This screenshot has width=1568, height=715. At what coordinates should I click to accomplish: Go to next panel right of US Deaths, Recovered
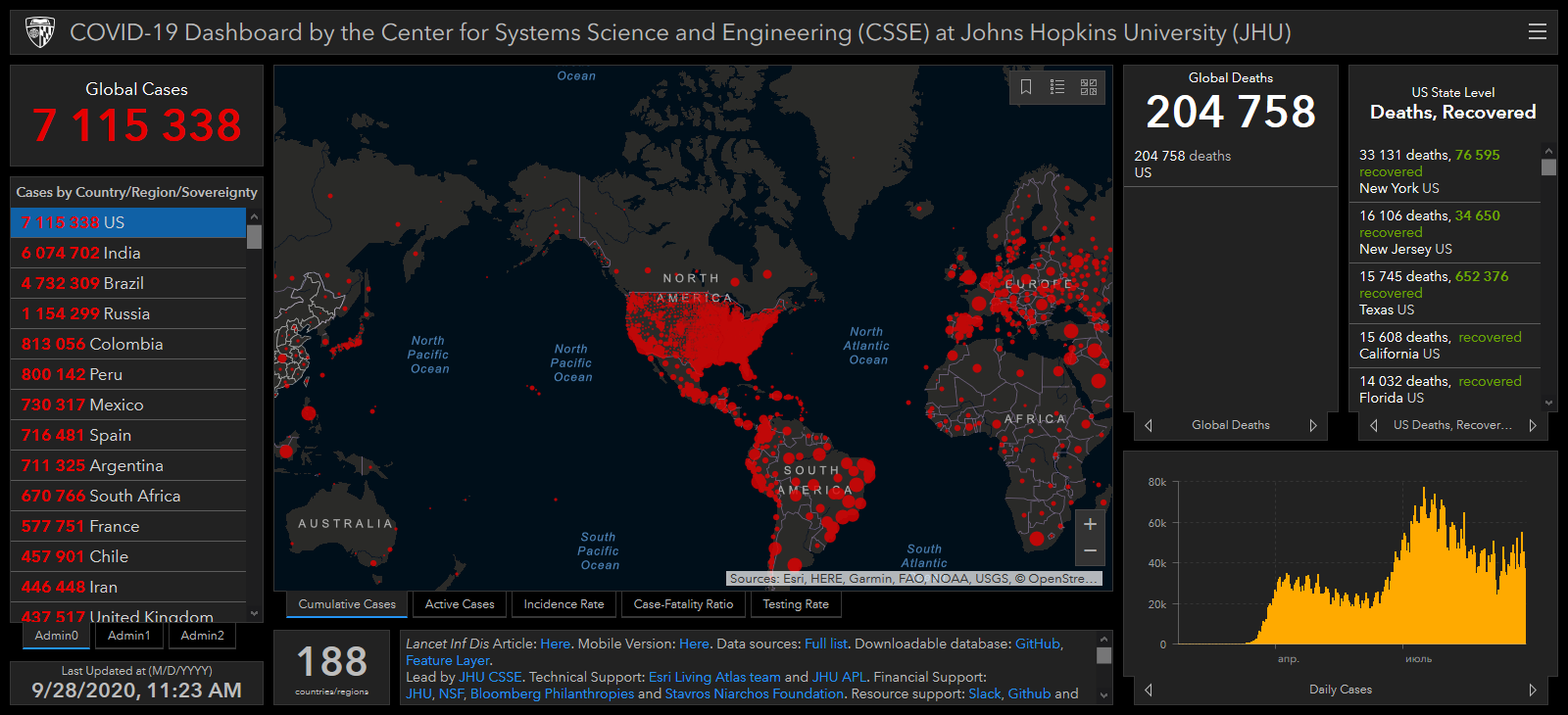[x=1533, y=425]
